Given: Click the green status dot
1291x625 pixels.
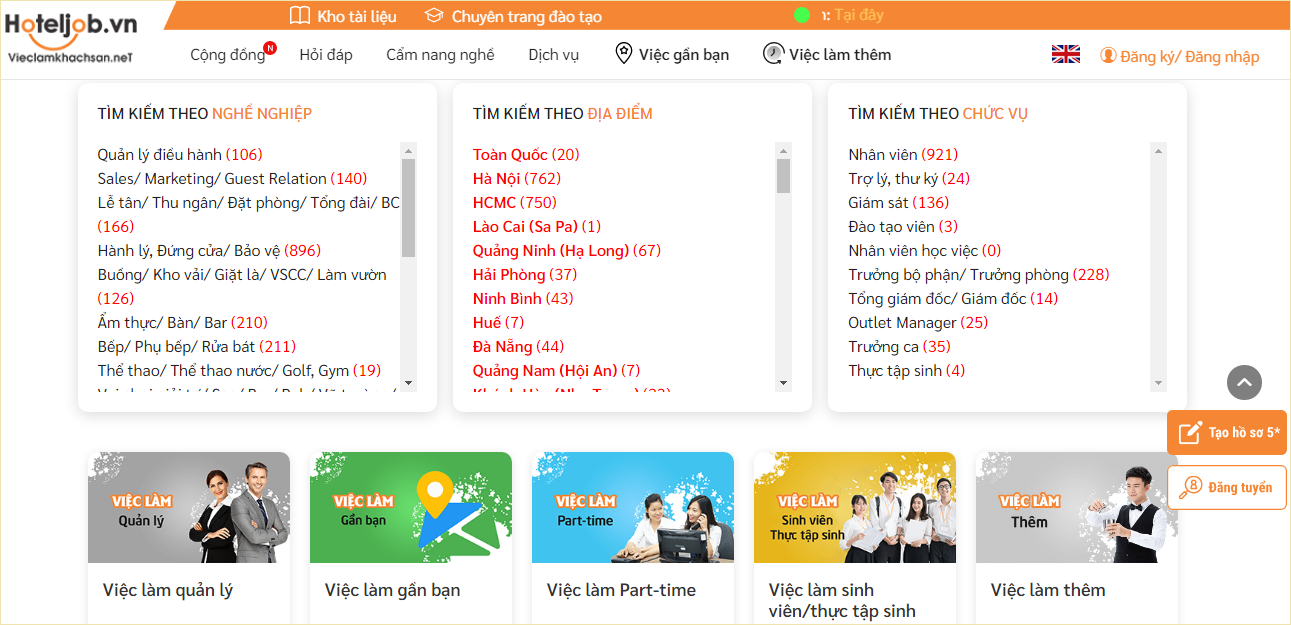Looking at the screenshot, I should click(x=802, y=15).
